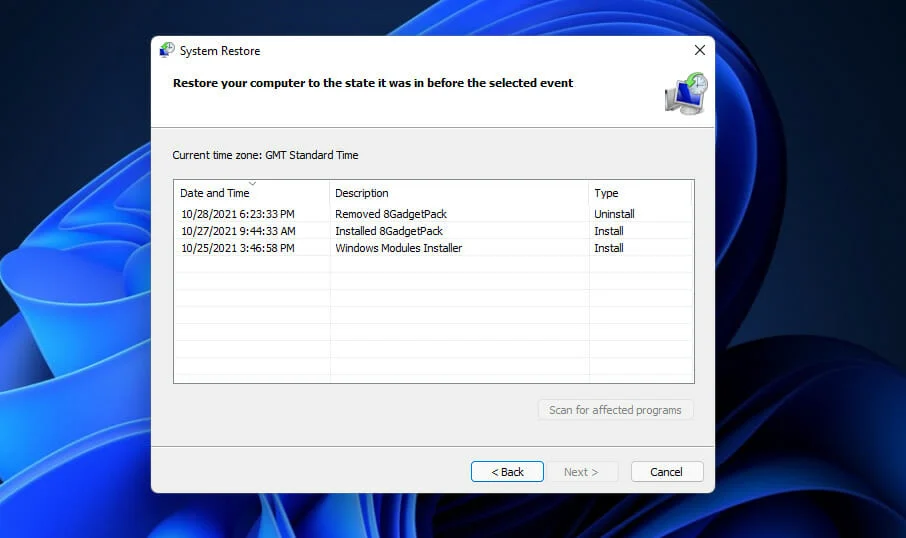The width and height of the screenshot is (906, 538).
Task: Click the Next button
Action: point(581,472)
